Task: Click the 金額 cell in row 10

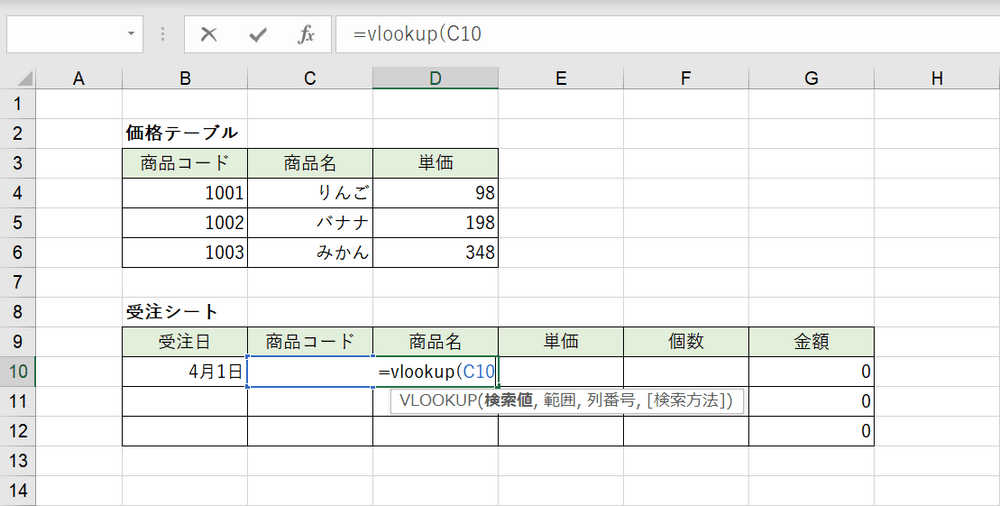Action: [x=811, y=371]
